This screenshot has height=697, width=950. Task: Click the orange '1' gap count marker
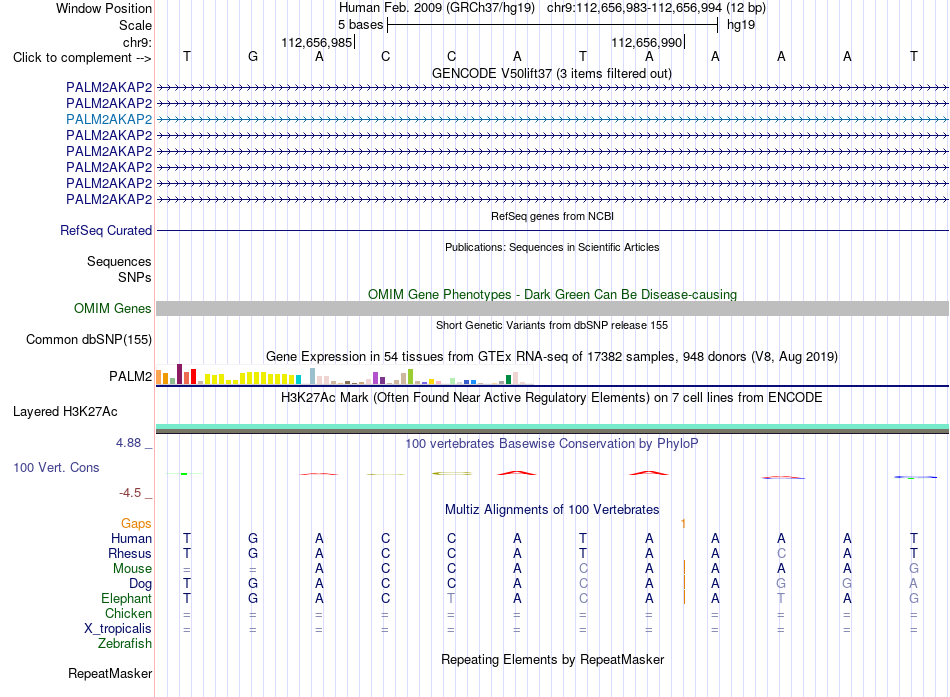pos(683,524)
